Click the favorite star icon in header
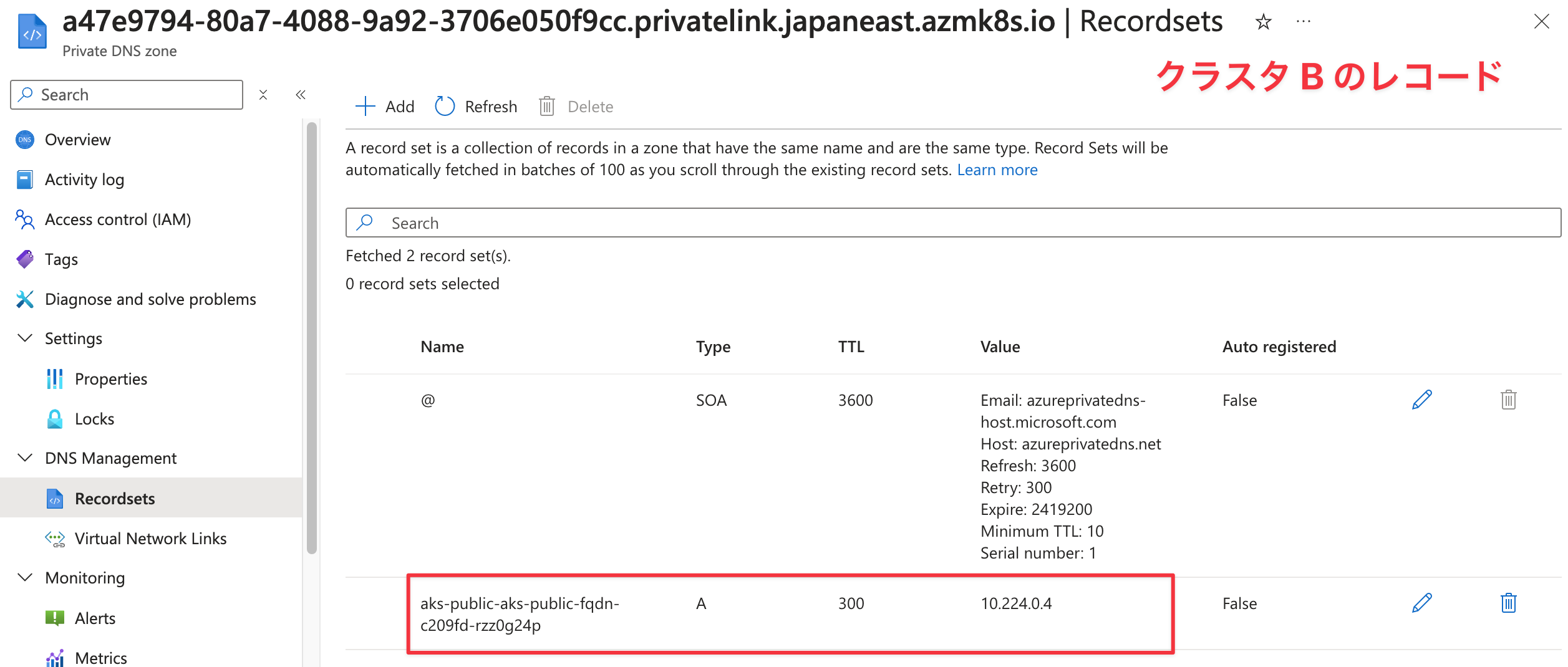Viewport: 1568px width, 667px height. pos(1263,22)
